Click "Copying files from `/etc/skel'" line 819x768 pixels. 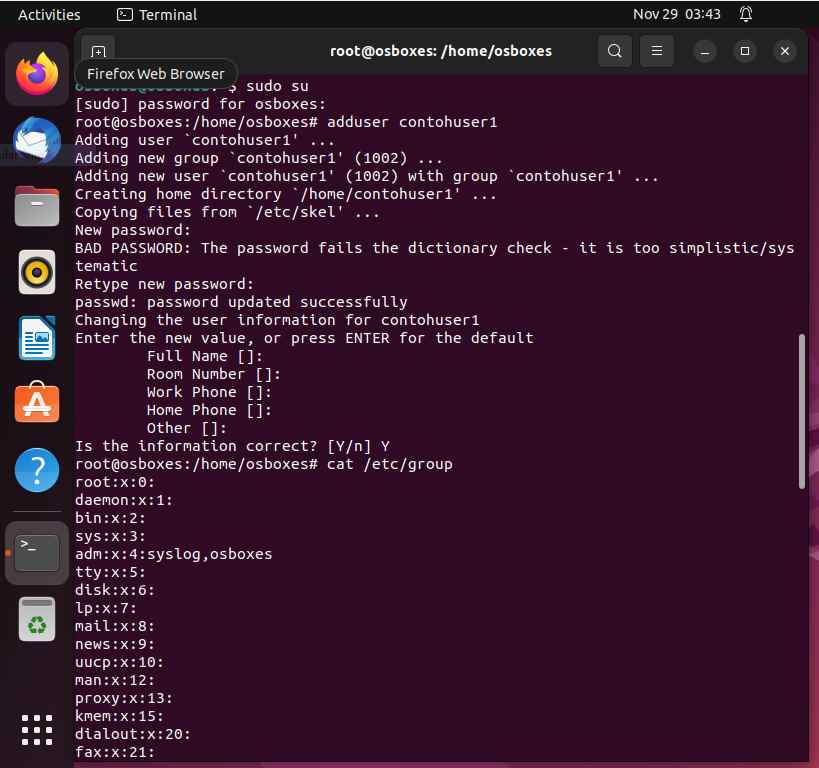[227, 212]
